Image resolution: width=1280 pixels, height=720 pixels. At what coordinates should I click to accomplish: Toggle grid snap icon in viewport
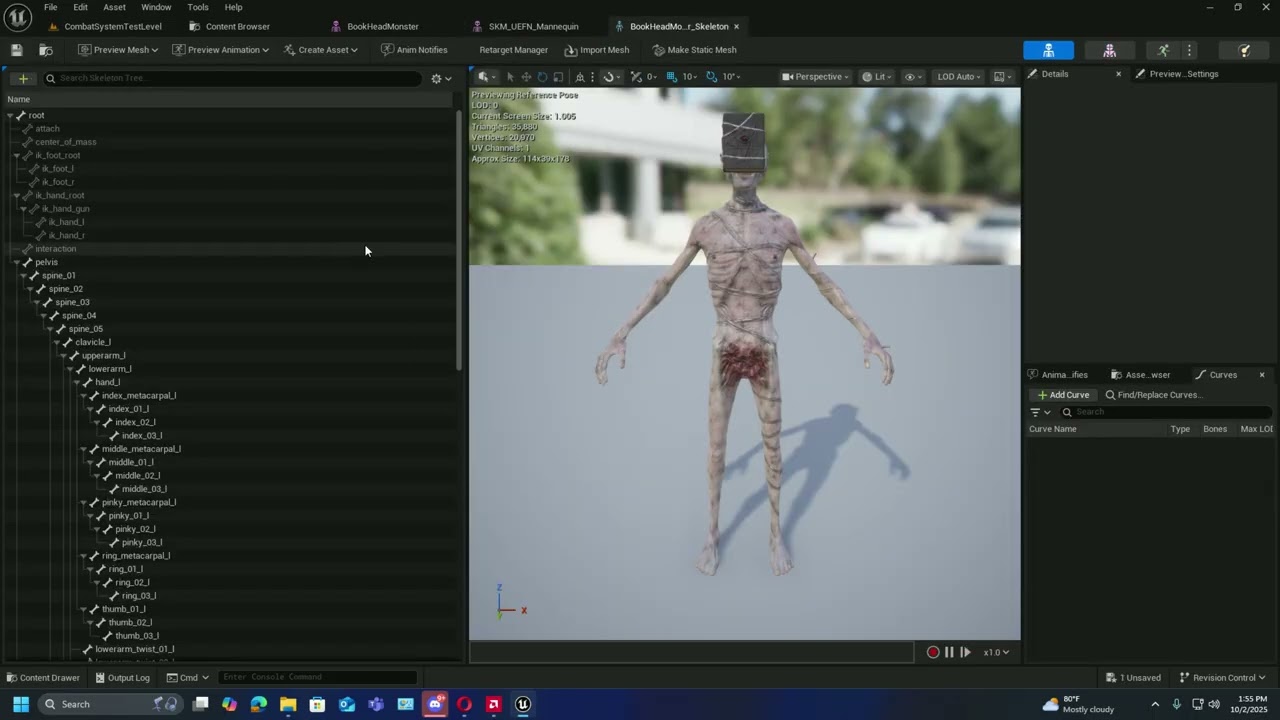(672, 76)
